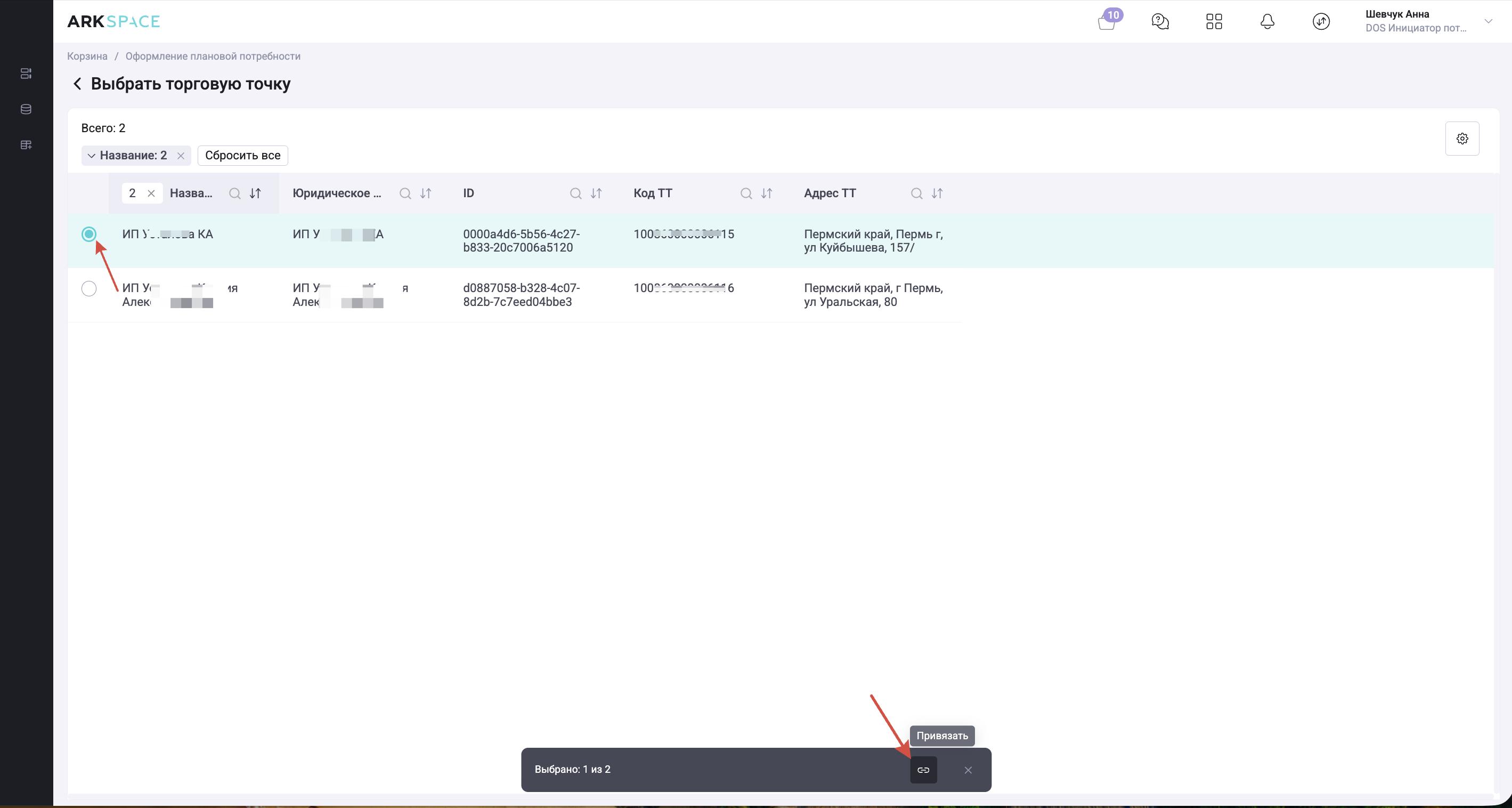The width and height of the screenshot is (1512, 808).
Task: Click the ARKSPACE logo
Action: coord(113,22)
